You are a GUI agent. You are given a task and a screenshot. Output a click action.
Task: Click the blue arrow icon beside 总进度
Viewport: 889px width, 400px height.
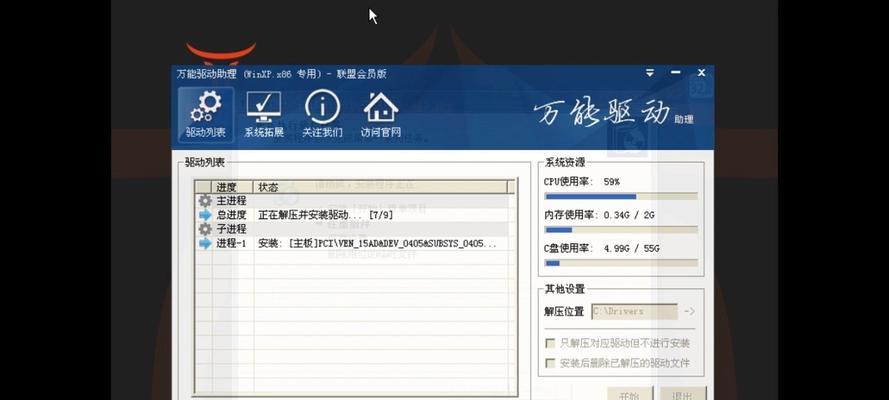(205, 215)
